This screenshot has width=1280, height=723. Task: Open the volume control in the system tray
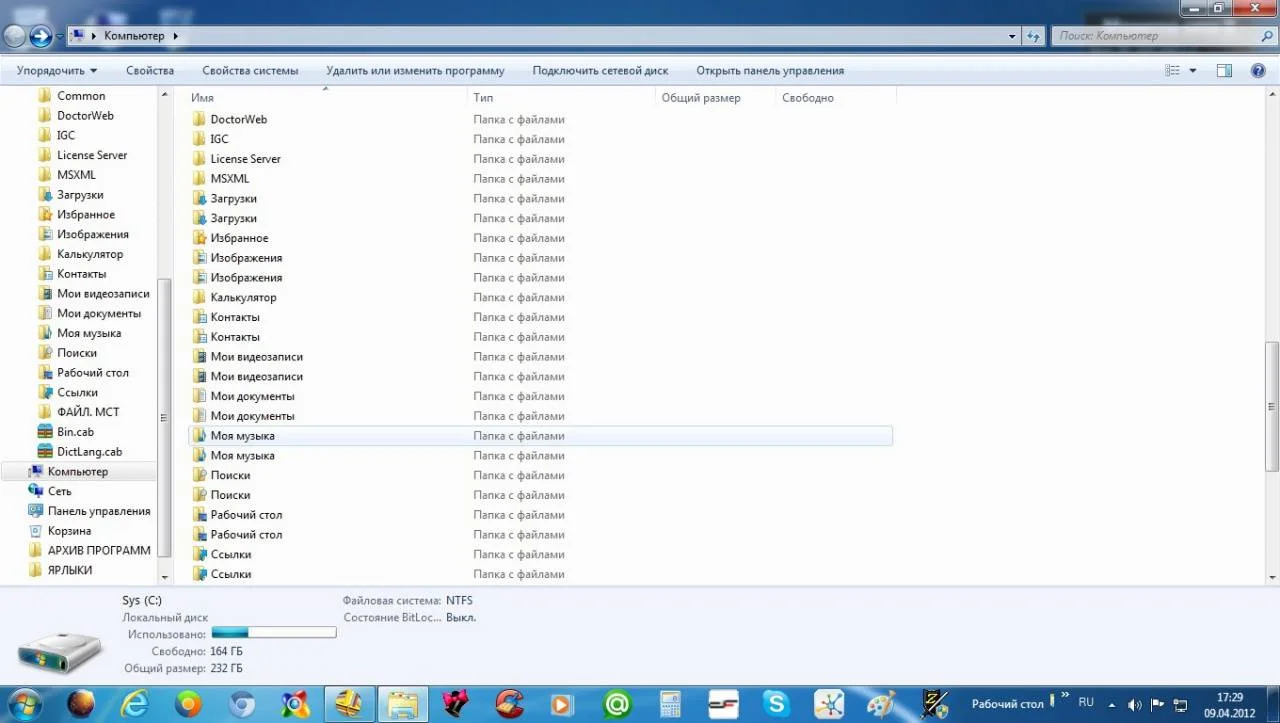pos(1135,705)
